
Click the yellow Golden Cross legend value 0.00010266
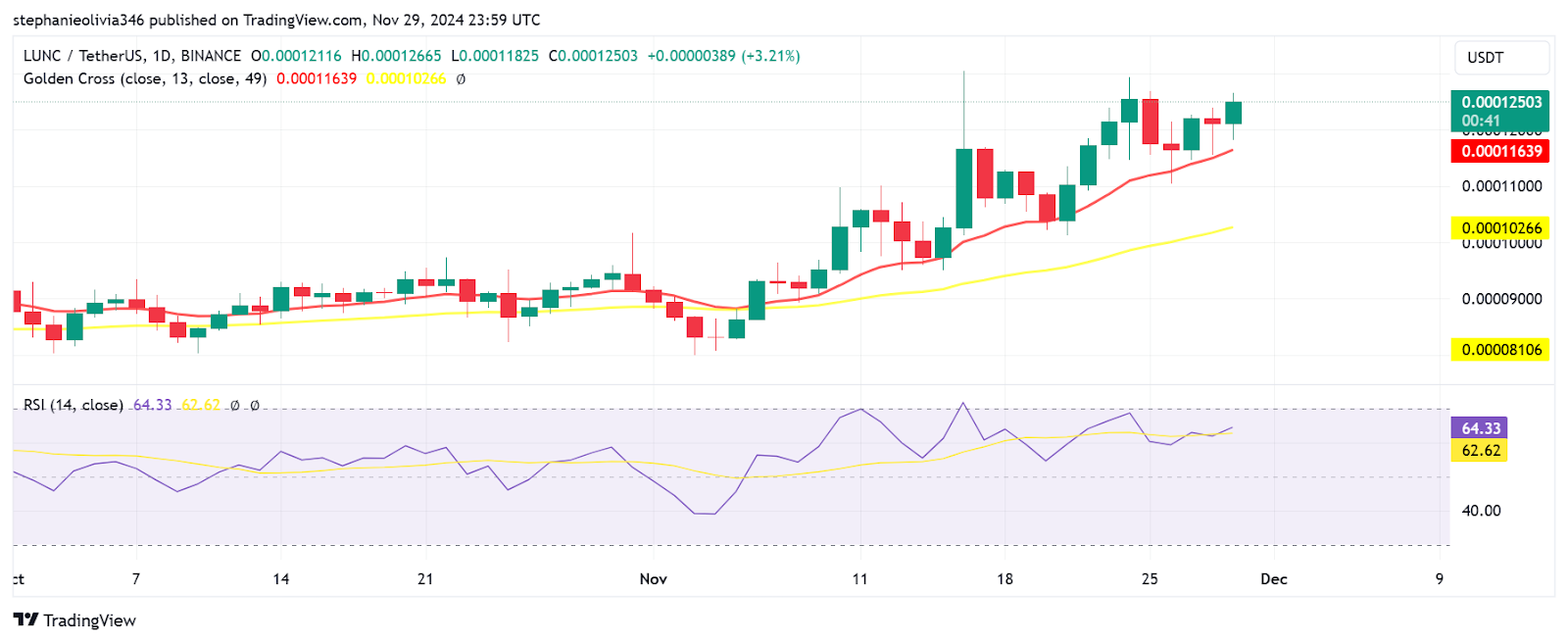coord(406,78)
